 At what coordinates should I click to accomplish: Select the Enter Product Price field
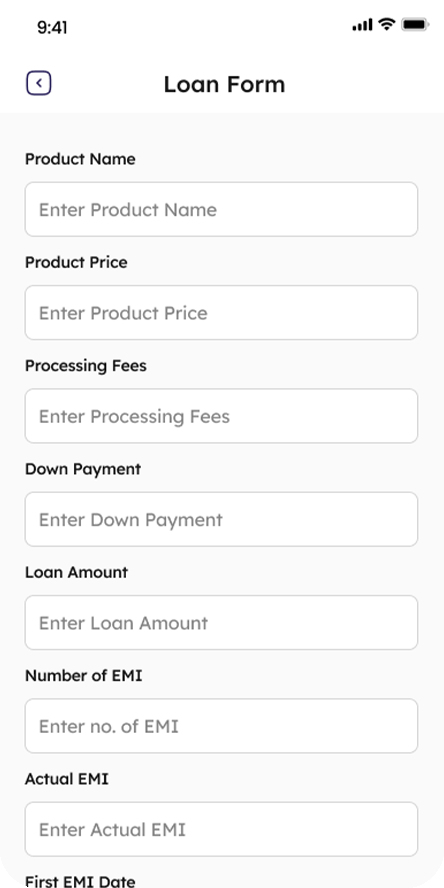click(x=221, y=313)
